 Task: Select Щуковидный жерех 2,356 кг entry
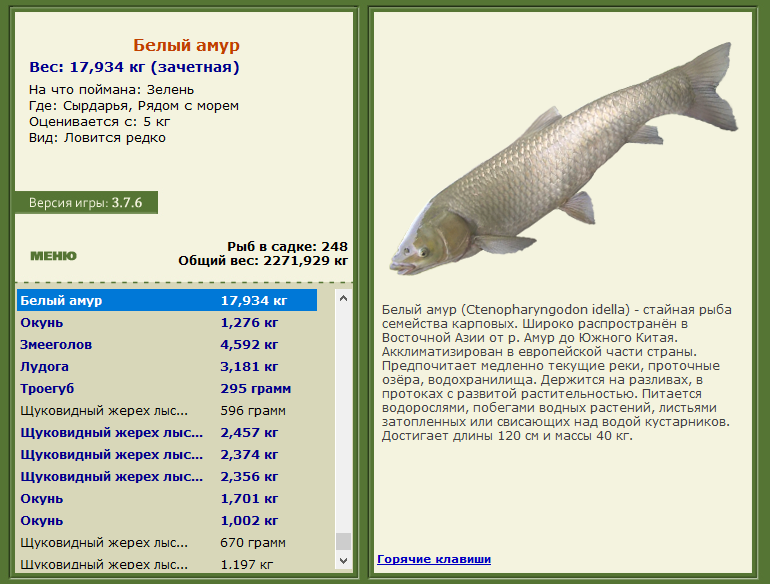[x=167, y=476]
